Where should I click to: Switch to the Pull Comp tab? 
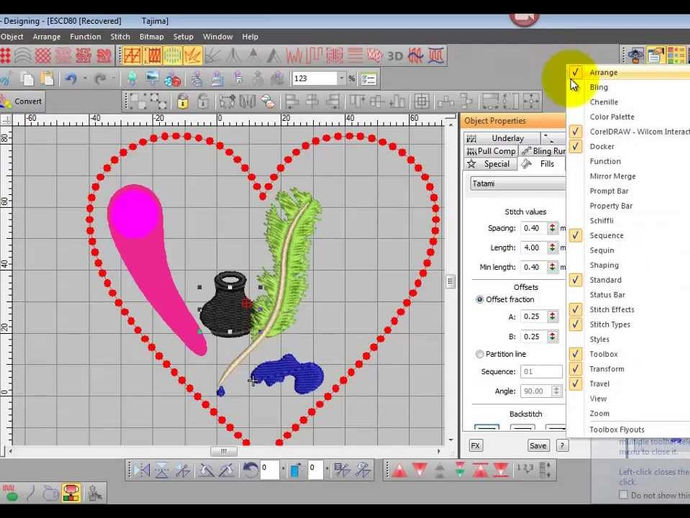coord(491,151)
